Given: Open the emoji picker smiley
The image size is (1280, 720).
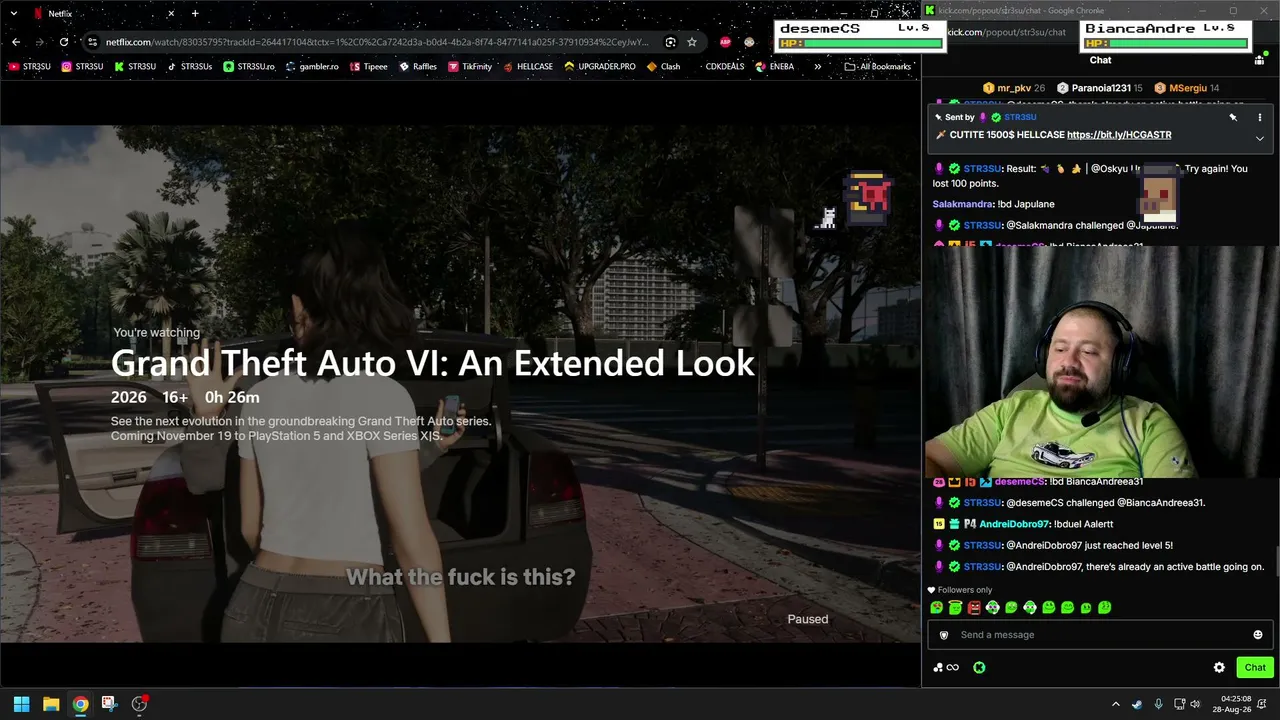Looking at the screenshot, I should (1258, 635).
